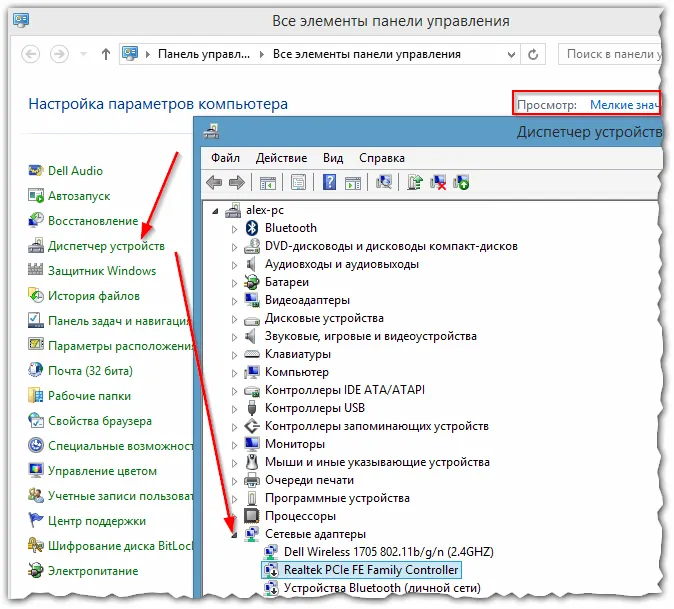Click the Мелкие значки view selector
This screenshot has width=674, height=609.
coord(624,105)
